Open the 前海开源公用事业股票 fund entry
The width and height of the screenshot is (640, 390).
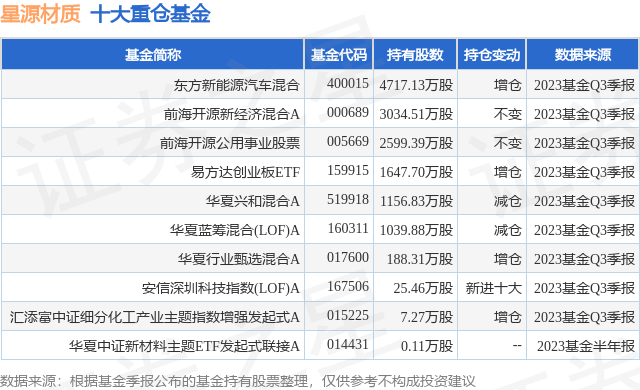coord(230,143)
